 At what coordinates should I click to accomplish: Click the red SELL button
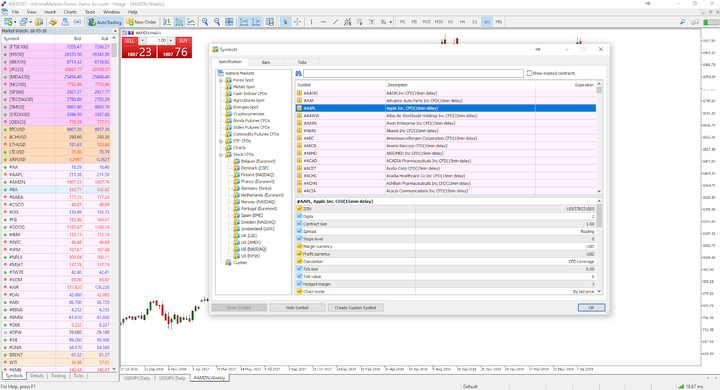130,41
